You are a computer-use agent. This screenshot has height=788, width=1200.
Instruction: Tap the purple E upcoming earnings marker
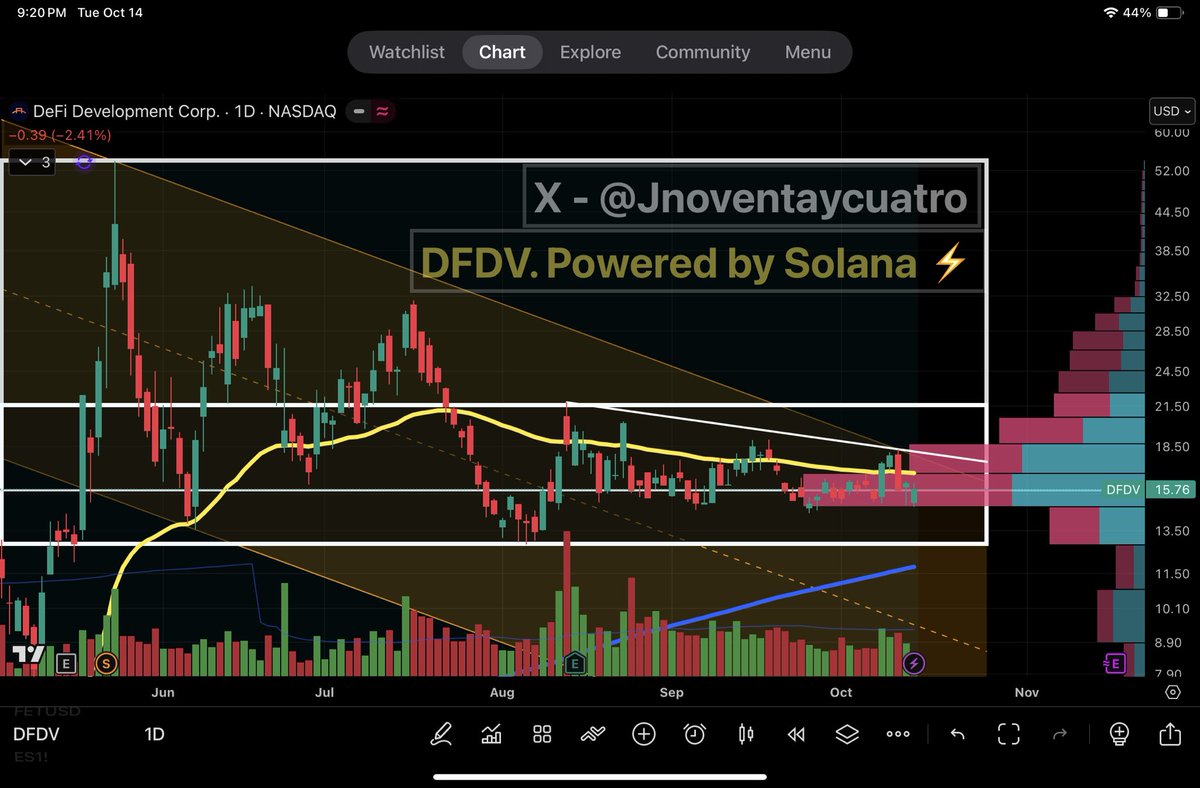(x=1113, y=662)
